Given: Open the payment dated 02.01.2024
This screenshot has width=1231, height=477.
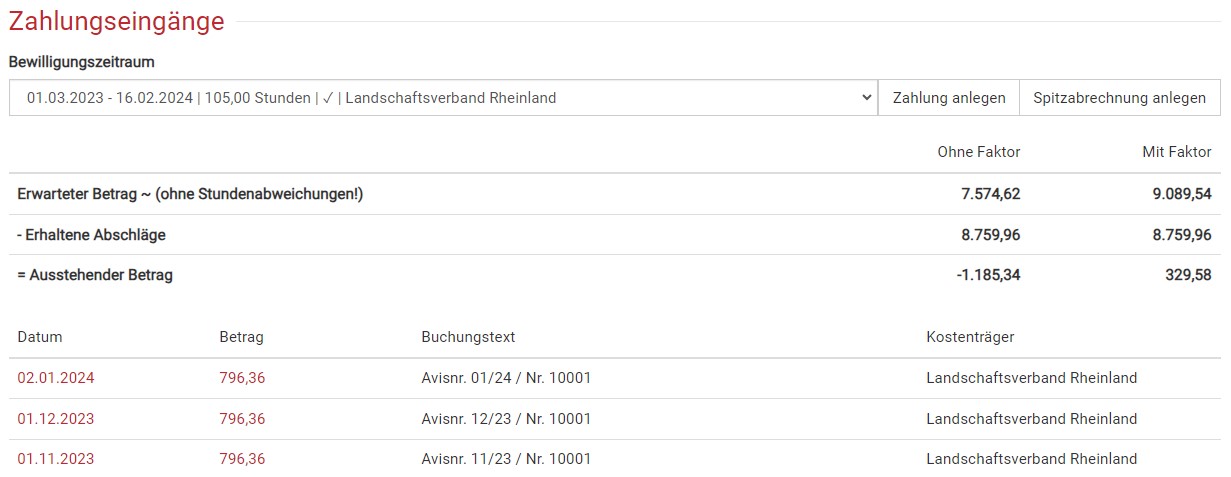Looking at the screenshot, I should click(56, 378).
